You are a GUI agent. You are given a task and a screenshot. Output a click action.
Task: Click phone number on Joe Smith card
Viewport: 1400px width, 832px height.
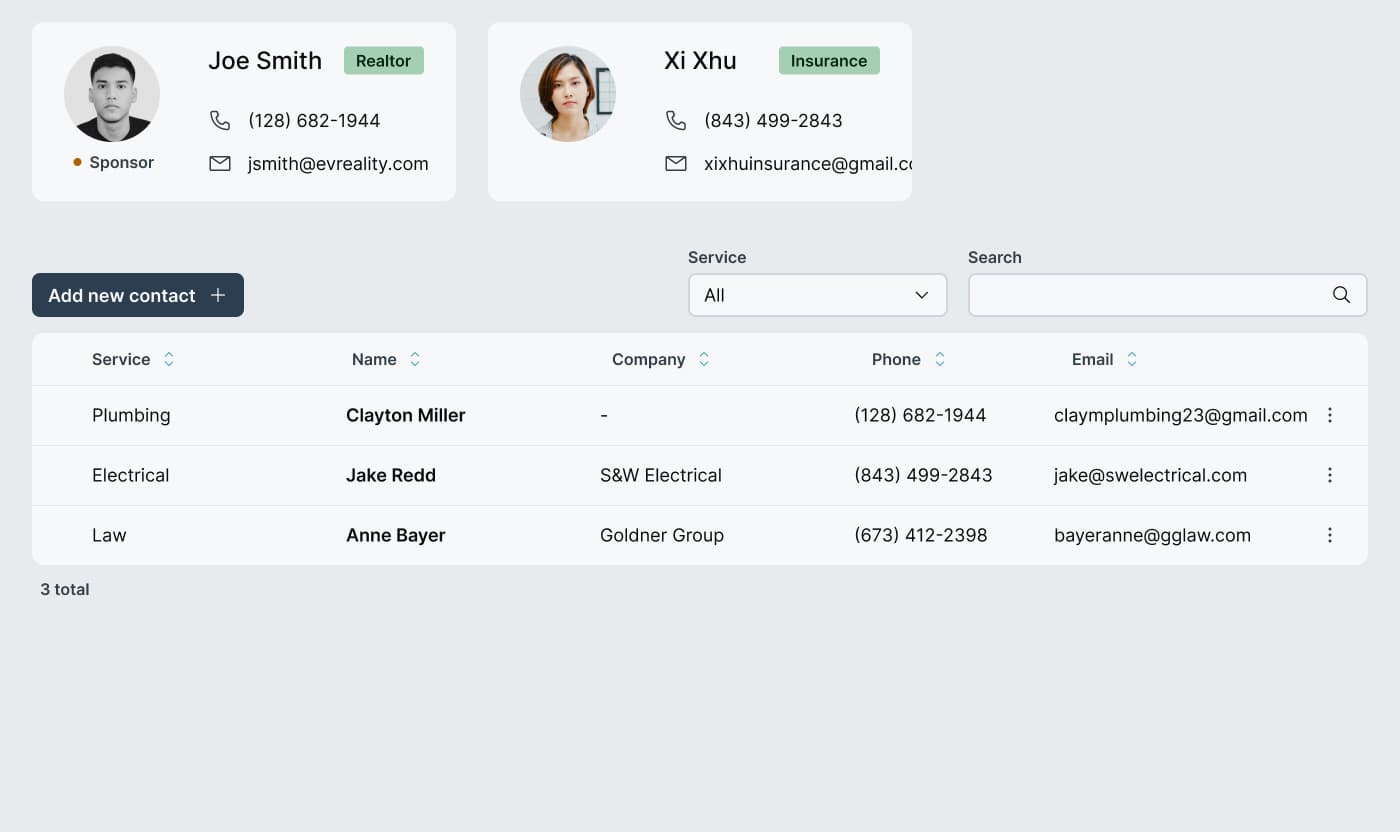click(x=314, y=120)
